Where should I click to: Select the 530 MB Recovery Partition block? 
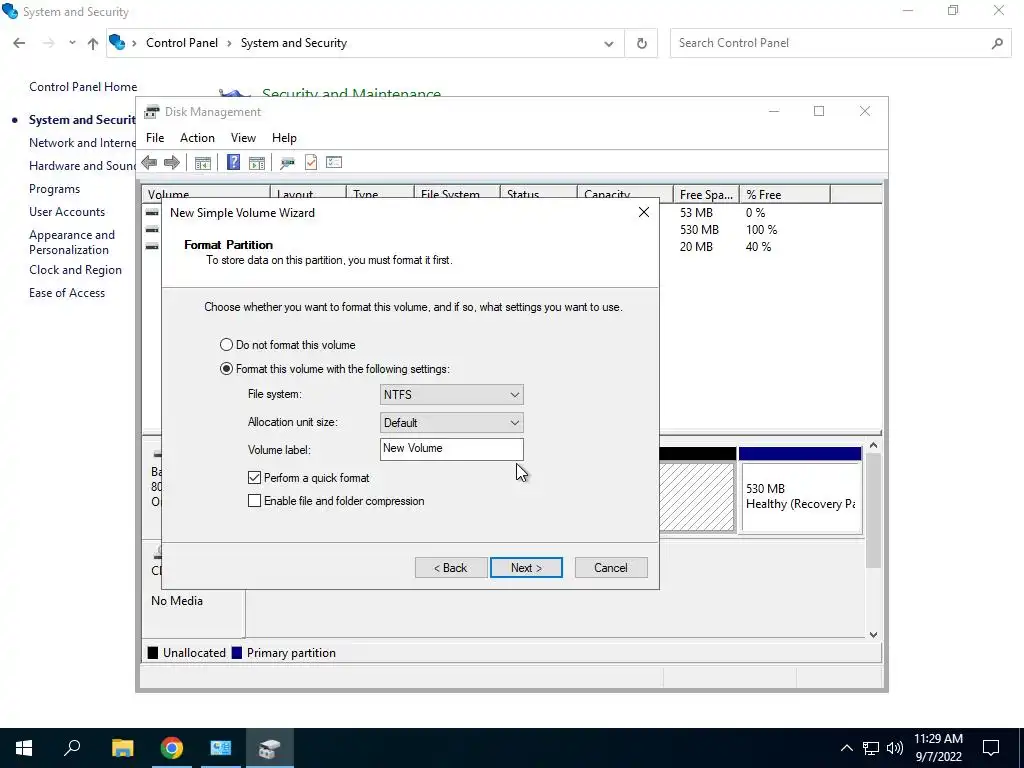pos(800,490)
